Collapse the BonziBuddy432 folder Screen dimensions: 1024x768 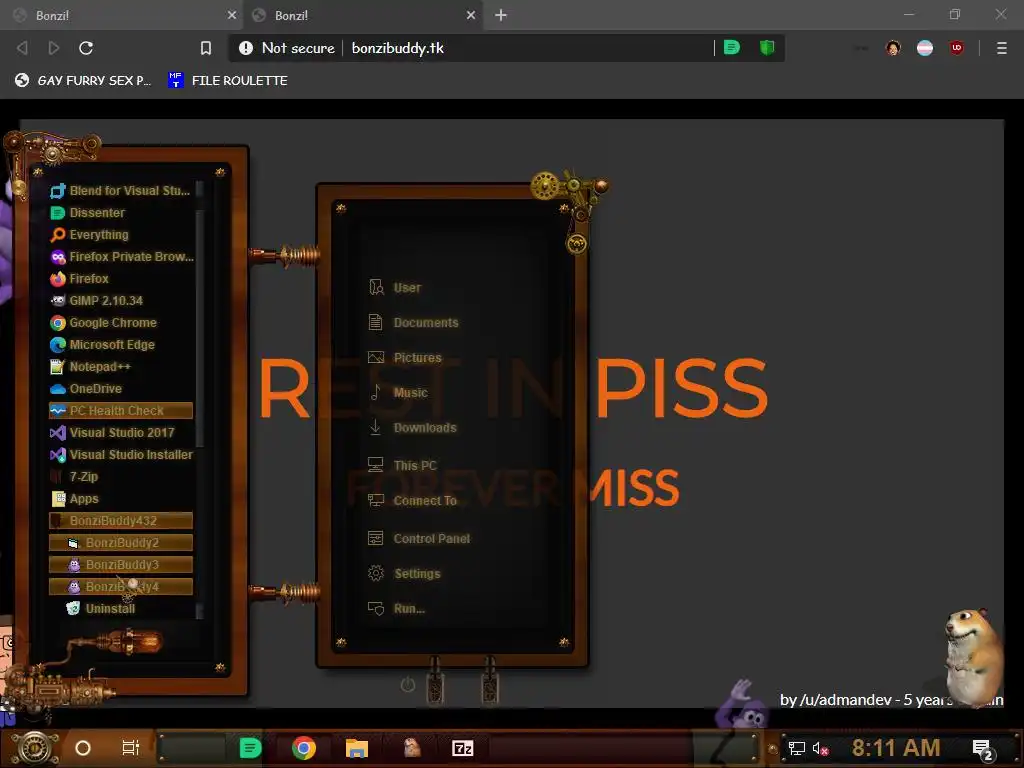(x=120, y=520)
